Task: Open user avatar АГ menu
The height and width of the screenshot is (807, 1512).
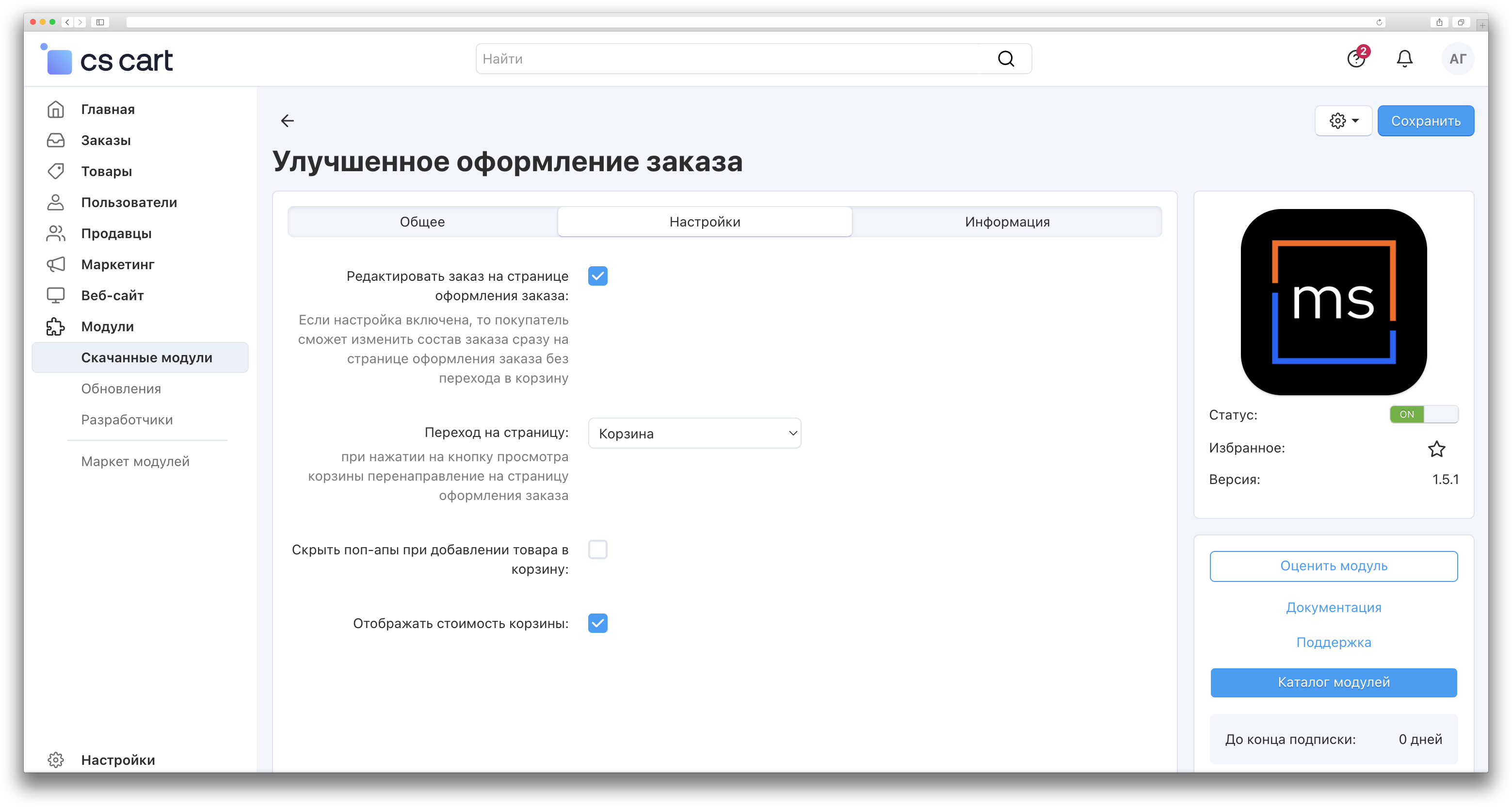Action: pos(1457,59)
